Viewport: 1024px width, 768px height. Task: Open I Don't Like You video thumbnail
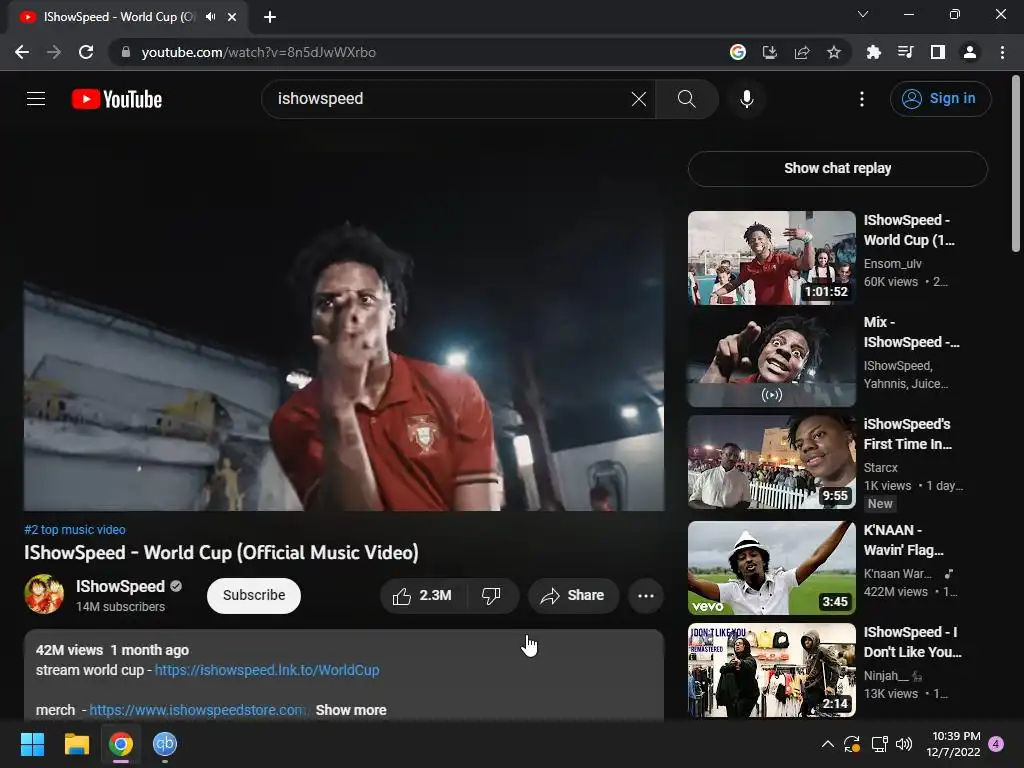[x=771, y=670]
